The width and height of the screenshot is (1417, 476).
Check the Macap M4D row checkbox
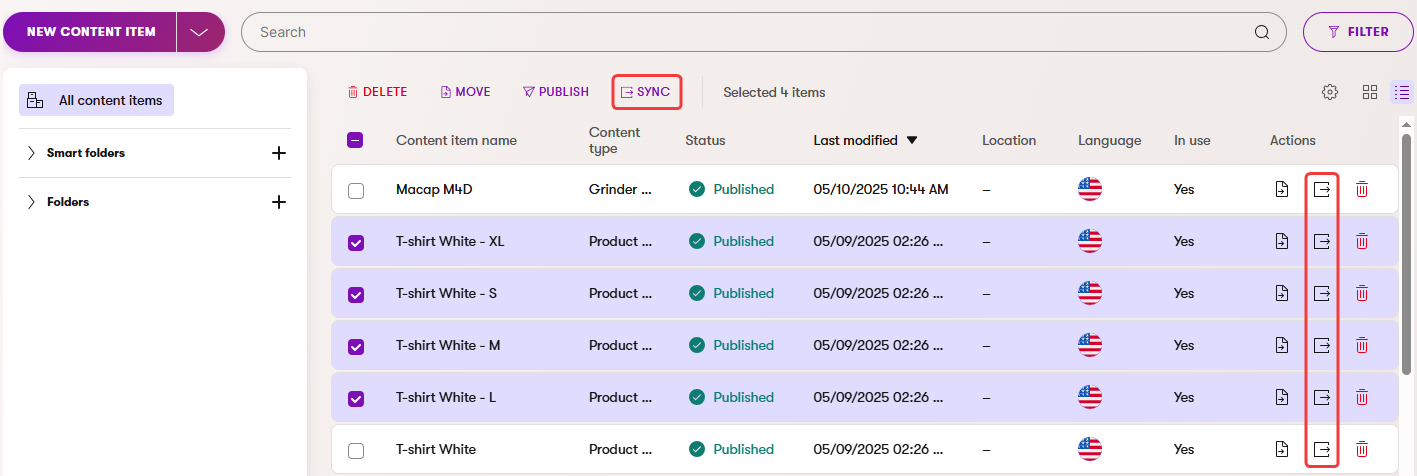(356, 190)
